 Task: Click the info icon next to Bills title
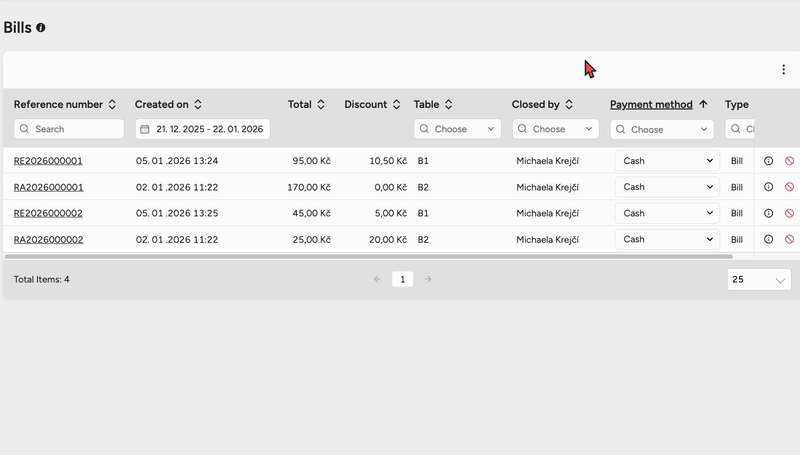click(41, 28)
